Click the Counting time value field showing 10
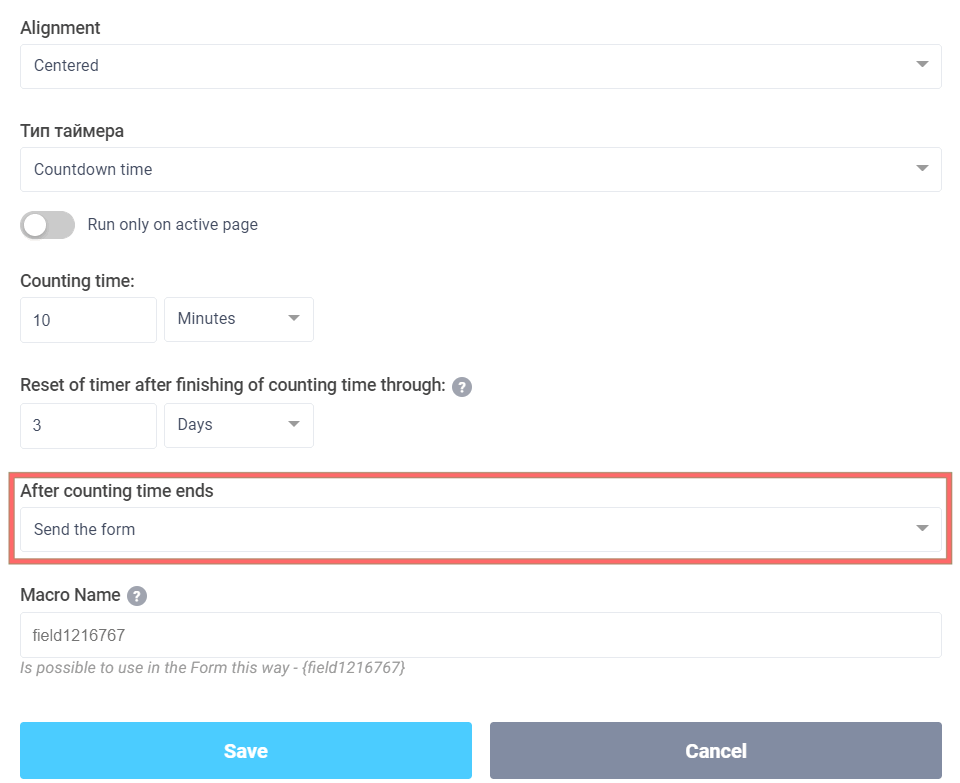Viewport: 960px width, 783px height. 88,319
